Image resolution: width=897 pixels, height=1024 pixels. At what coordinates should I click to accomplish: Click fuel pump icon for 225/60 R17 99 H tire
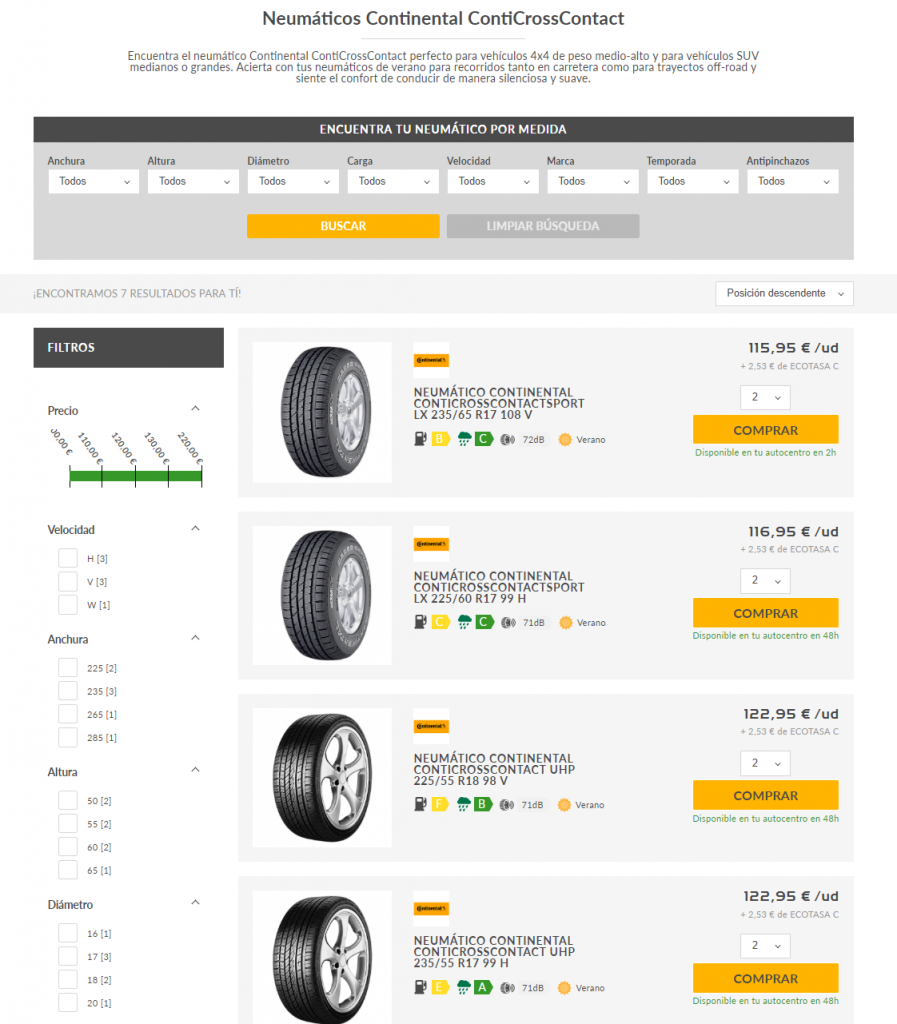(x=420, y=622)
